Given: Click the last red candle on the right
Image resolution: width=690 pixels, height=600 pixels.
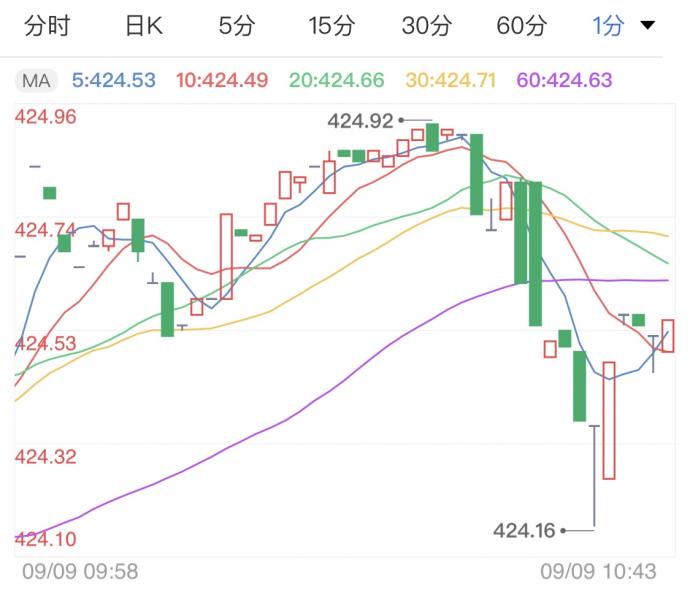Looking at the screenshot, I should tap(668, 336).
